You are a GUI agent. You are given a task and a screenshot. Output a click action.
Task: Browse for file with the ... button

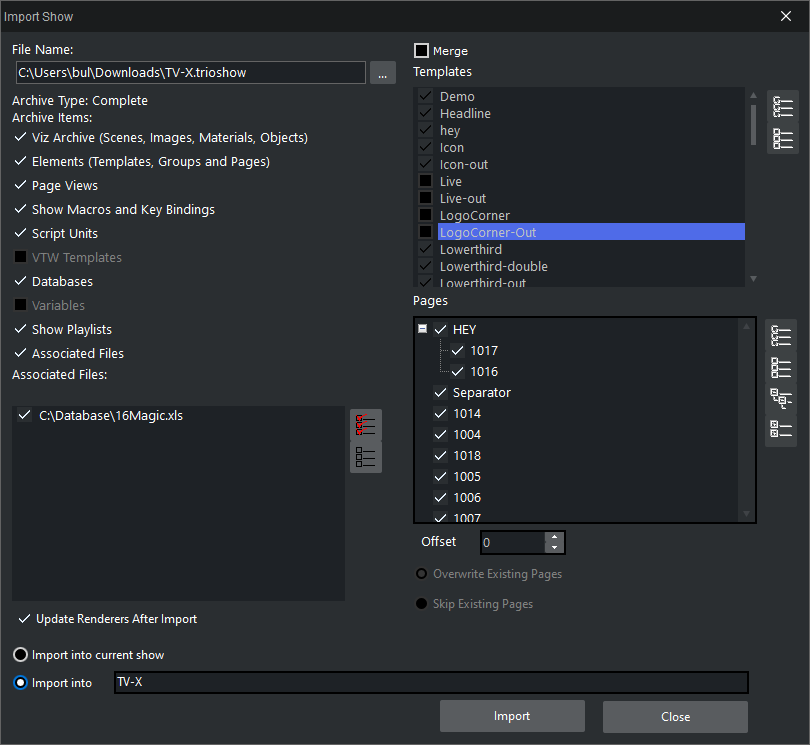coord(382,73)
